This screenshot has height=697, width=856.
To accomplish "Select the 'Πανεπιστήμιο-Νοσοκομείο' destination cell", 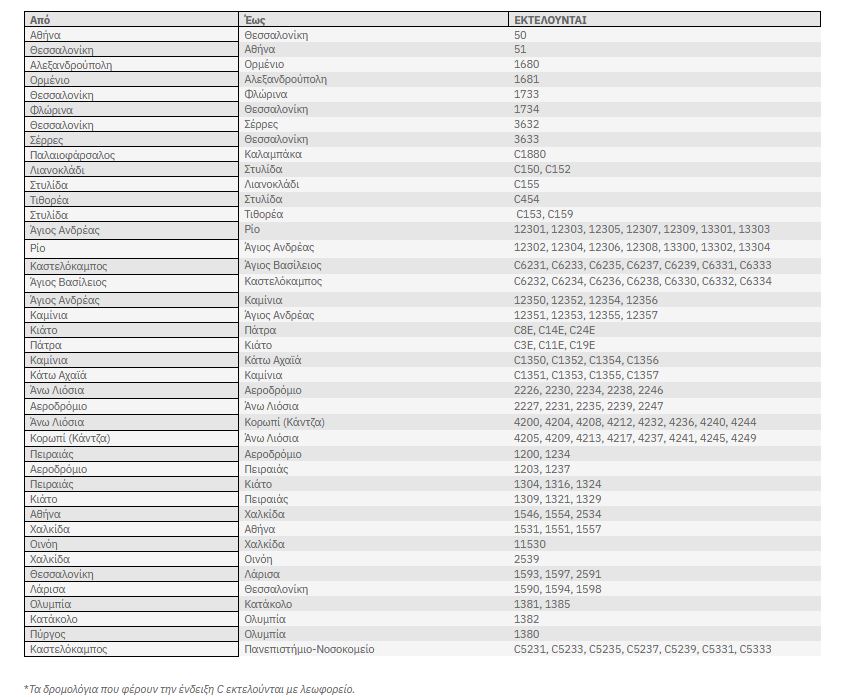I will (309, 649).
